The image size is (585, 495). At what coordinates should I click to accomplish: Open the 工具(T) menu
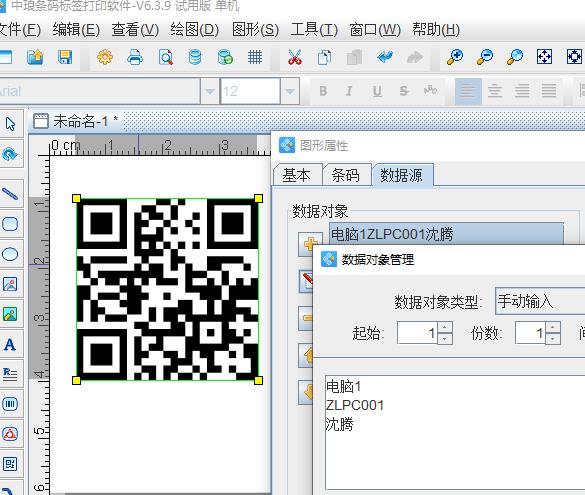point(314,29)
